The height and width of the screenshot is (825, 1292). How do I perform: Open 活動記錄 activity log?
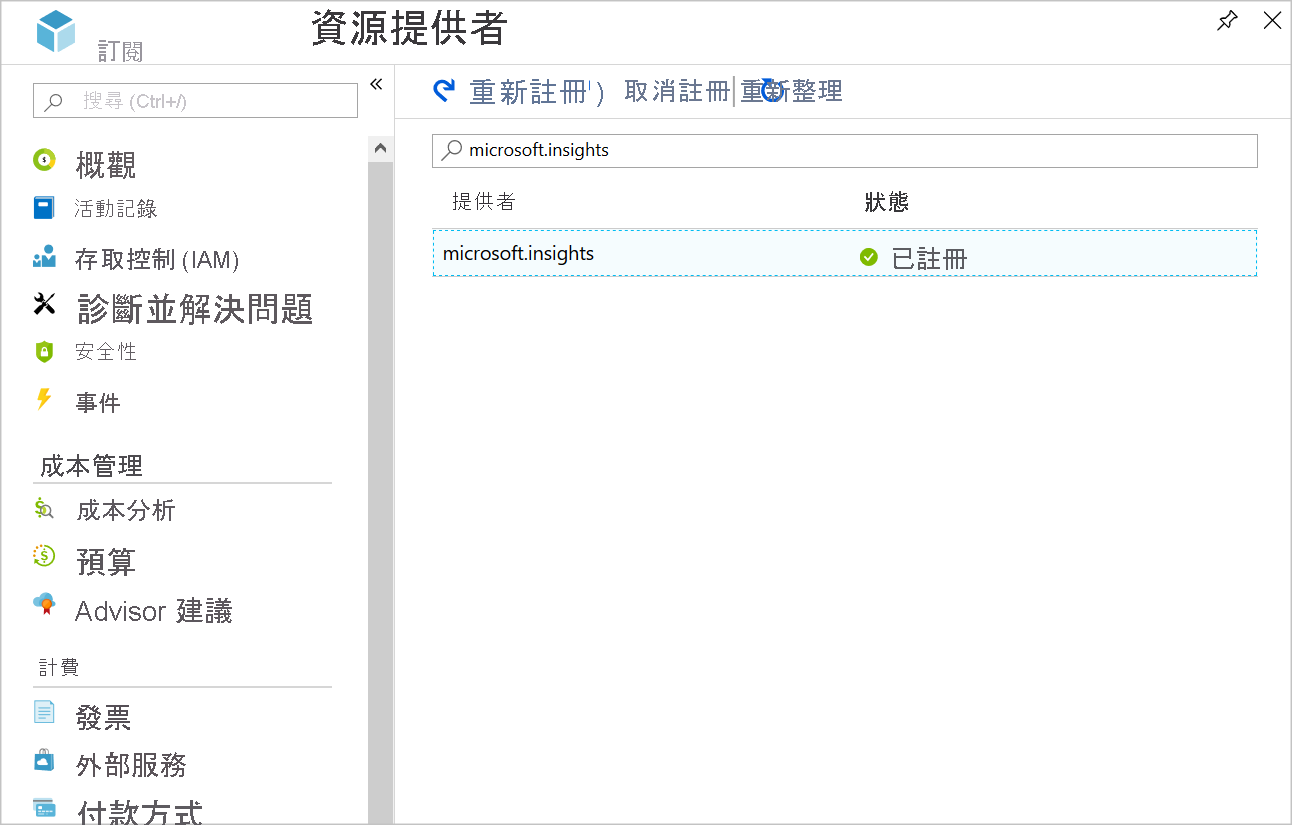[116, 209]
